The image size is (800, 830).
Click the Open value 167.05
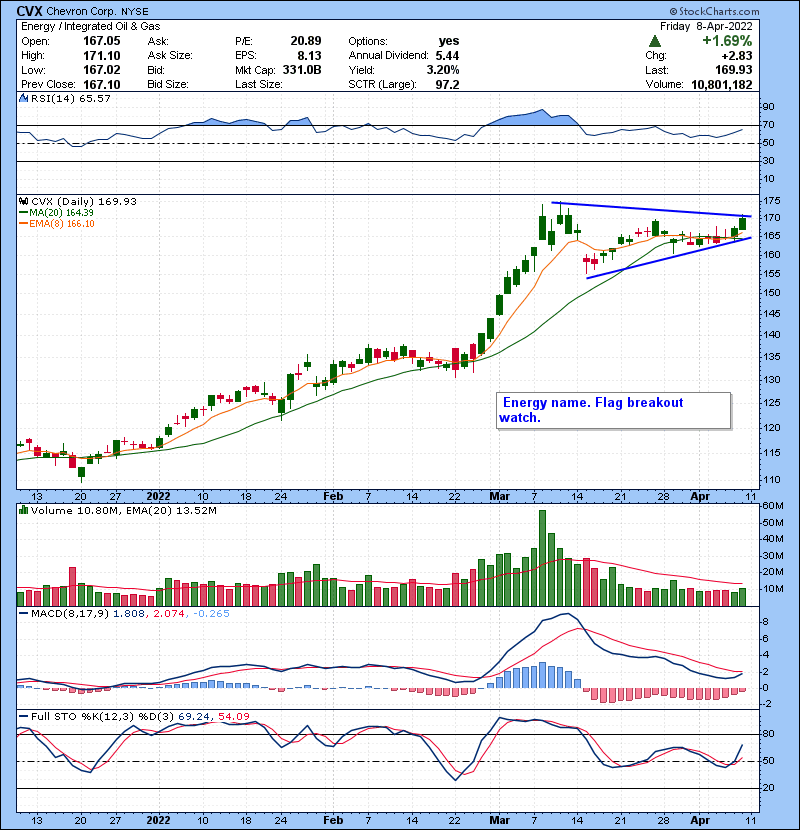tap(102, 41)
